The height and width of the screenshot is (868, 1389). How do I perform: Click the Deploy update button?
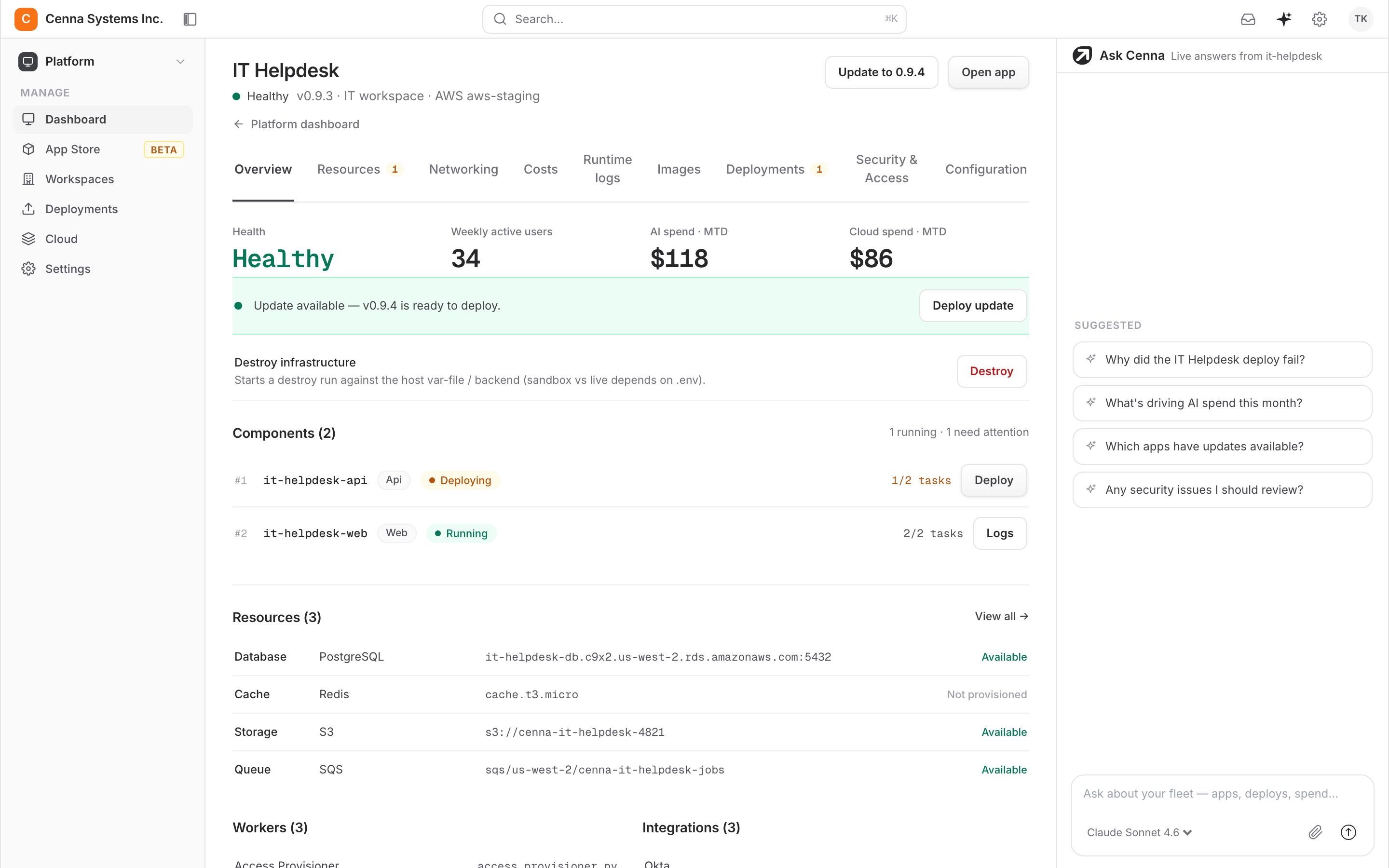pos(972,305)
